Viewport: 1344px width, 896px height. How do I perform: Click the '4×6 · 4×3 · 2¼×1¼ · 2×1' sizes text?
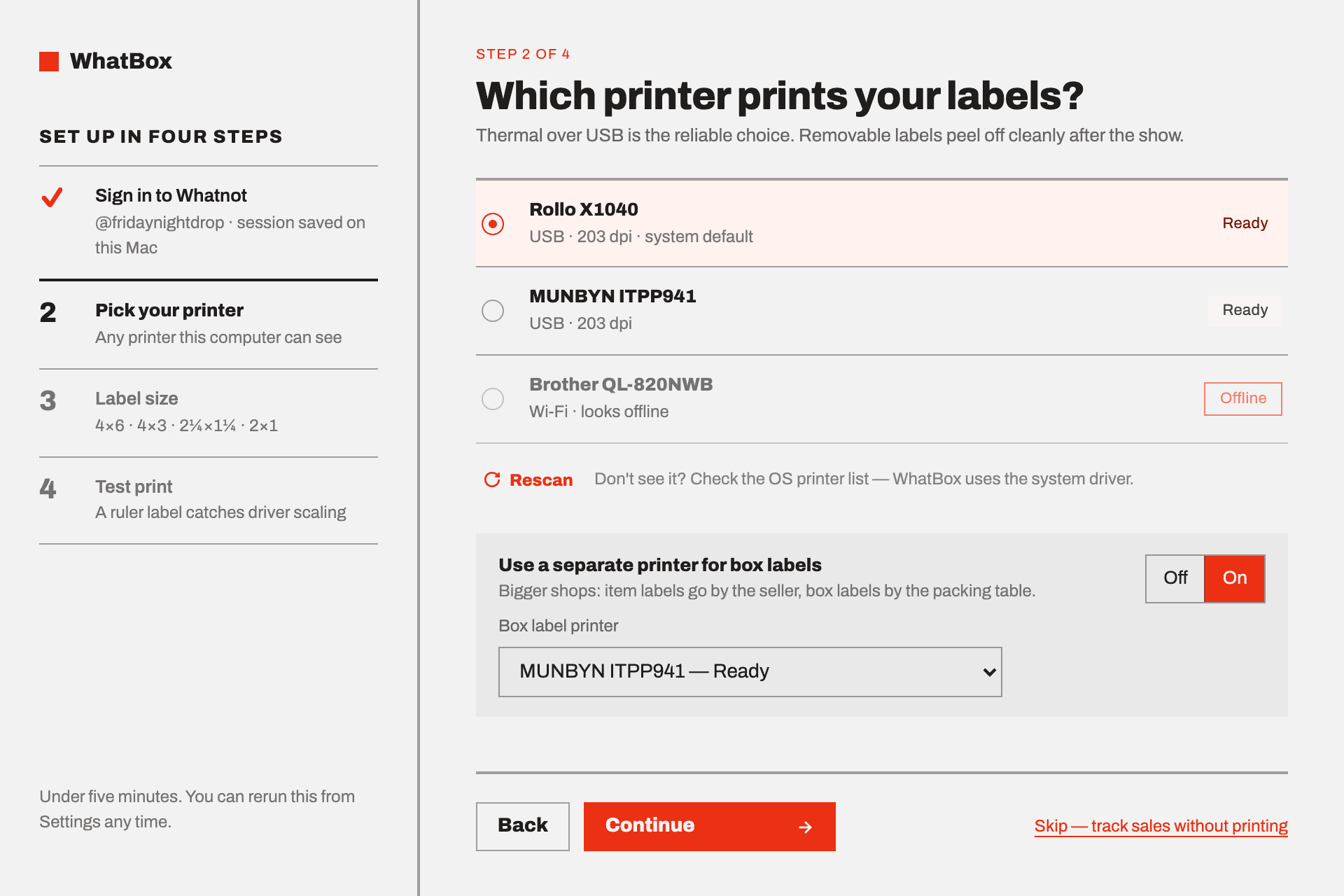point(187,426)
